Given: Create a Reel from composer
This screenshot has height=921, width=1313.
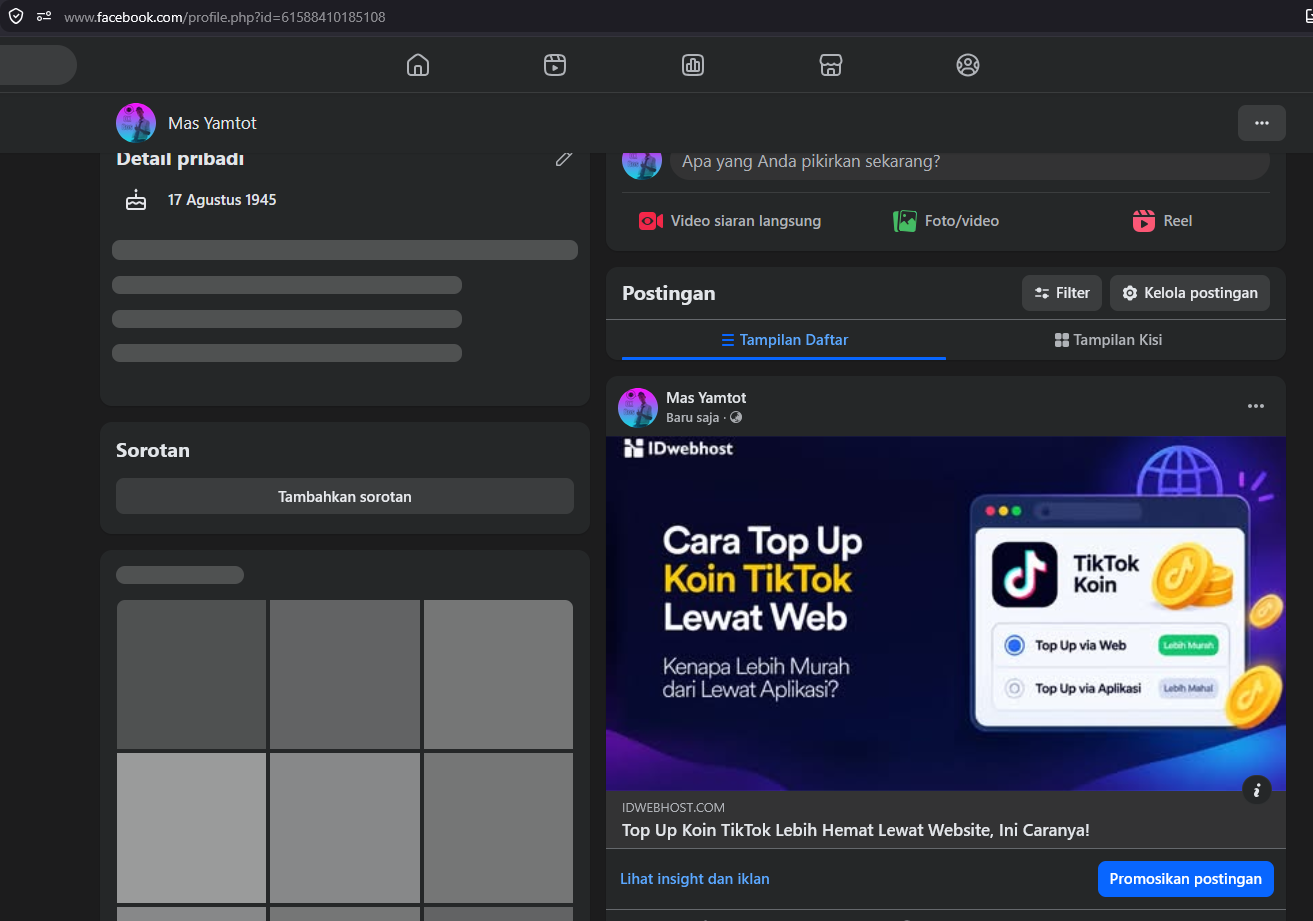Looking at the screenshot, I should (x=1162, y=221).
